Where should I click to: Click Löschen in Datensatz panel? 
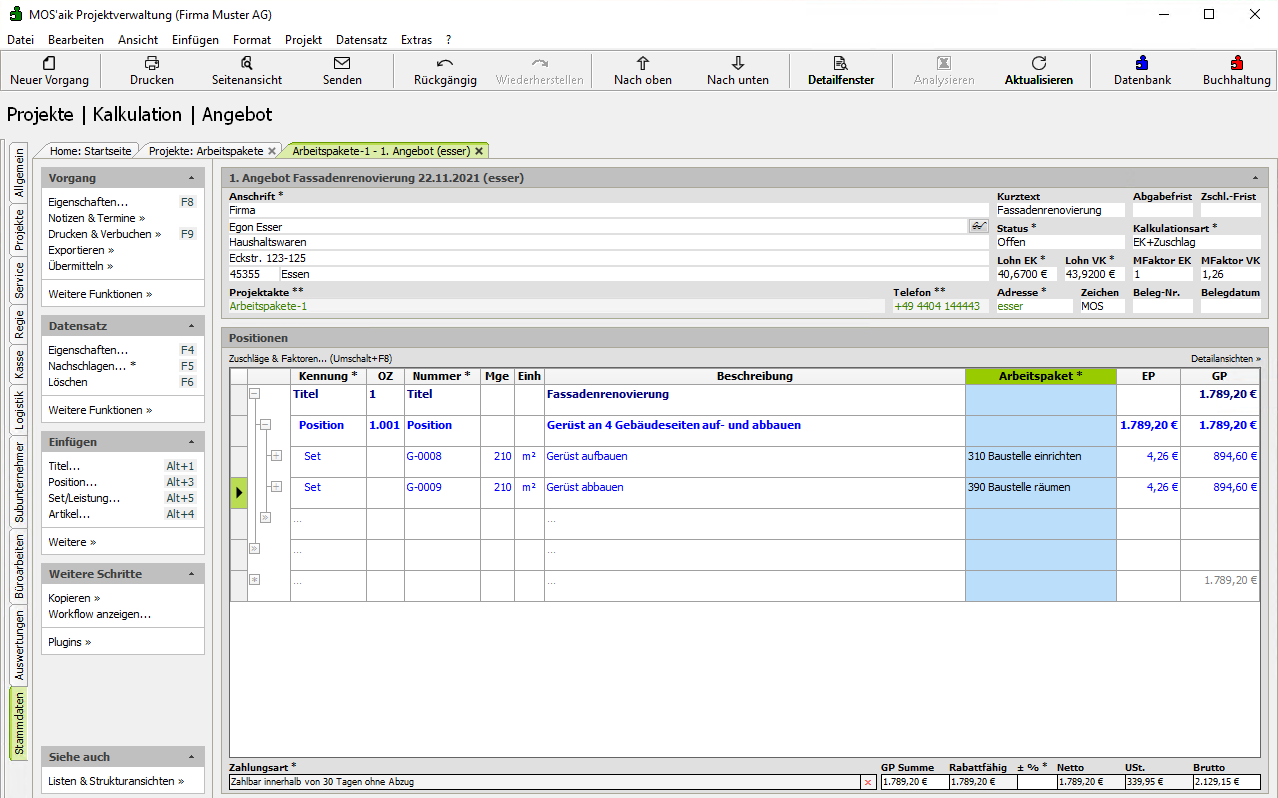68,382
